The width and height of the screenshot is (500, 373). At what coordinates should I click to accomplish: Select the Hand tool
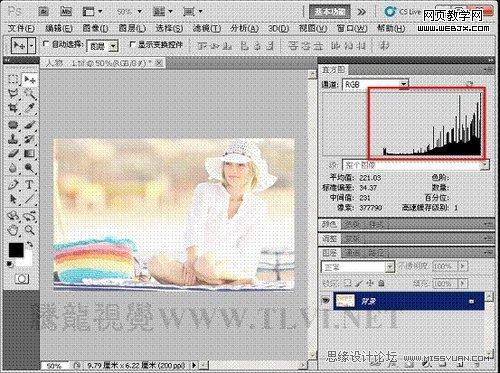pyautogui.click(x=13, y=230)
